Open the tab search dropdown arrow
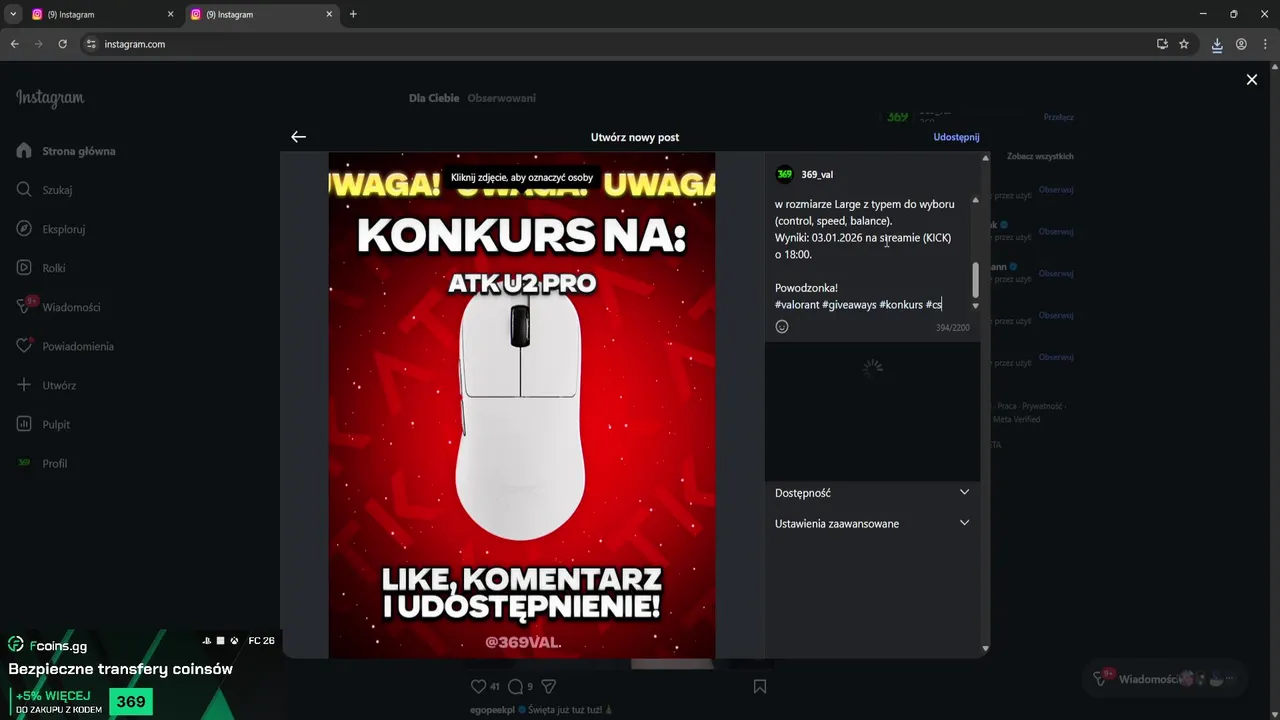This screenshot has height=720, width=1280. [12, 14]
